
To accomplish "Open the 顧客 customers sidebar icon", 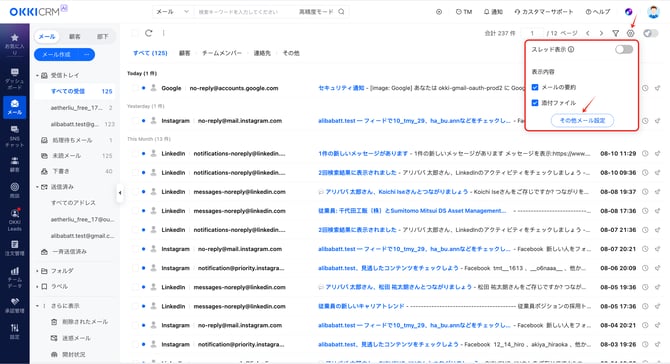I will 15,164.
